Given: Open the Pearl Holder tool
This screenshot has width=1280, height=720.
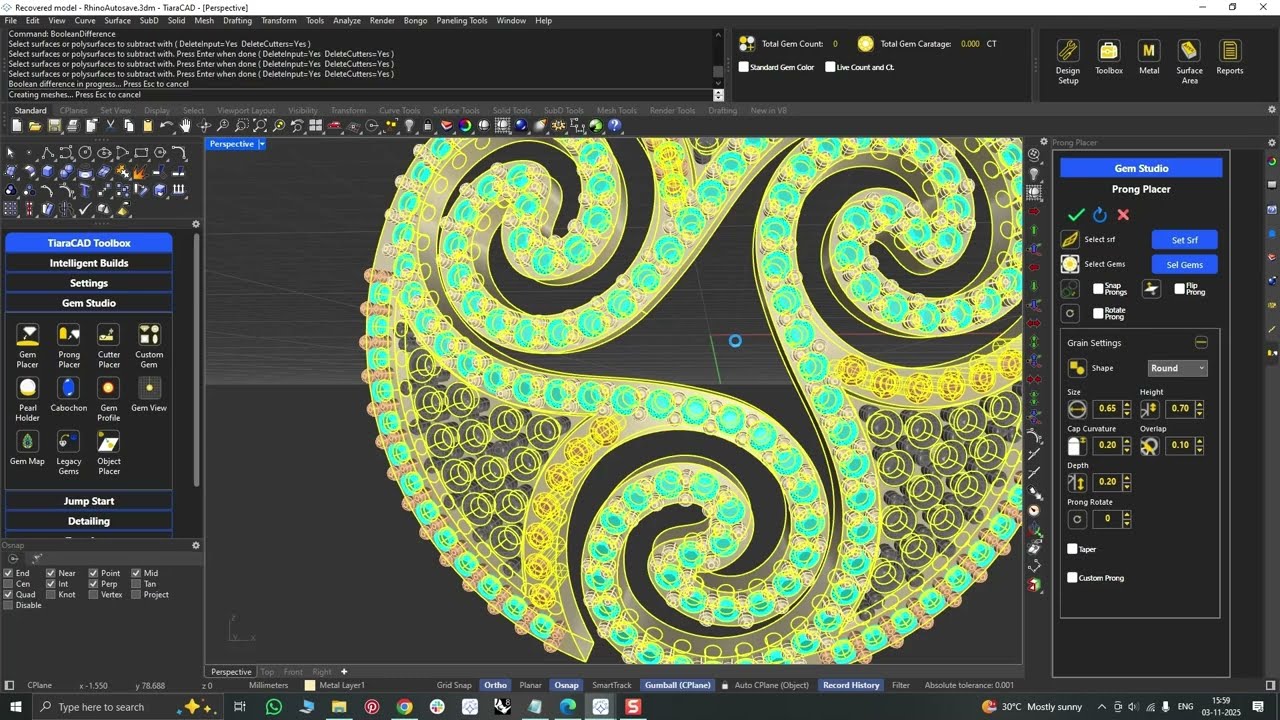Looking at the screenshot, I should (x=28, y=395).
